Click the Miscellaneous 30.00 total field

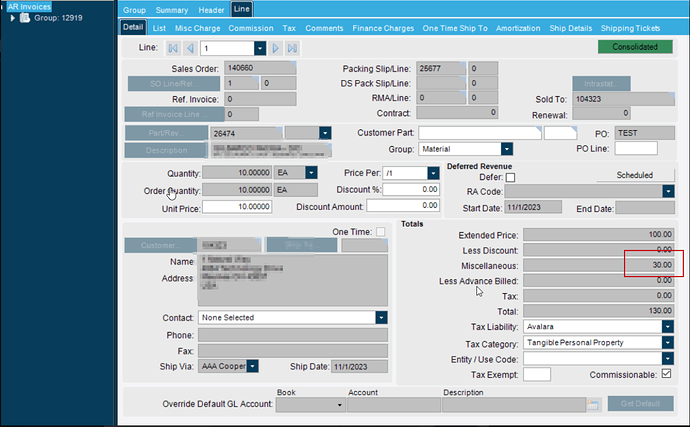[x=598, y=265]
